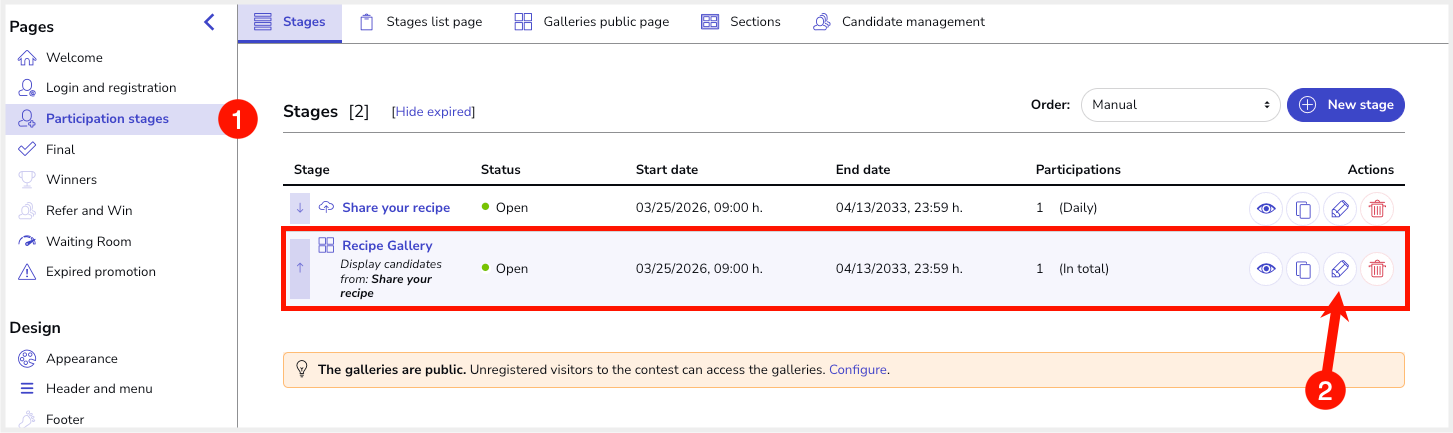The image size is (1453, 433).
Task: Open the Share your recipe stage link
Action: pos(396,208)
